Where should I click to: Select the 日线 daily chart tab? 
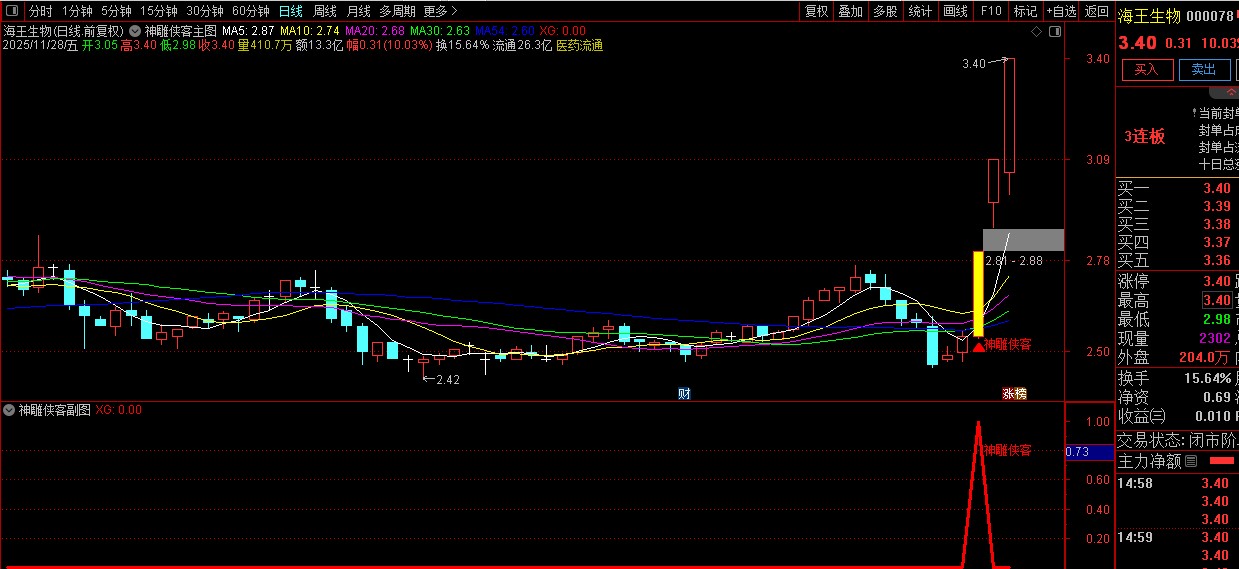click(x=291, y=11)
